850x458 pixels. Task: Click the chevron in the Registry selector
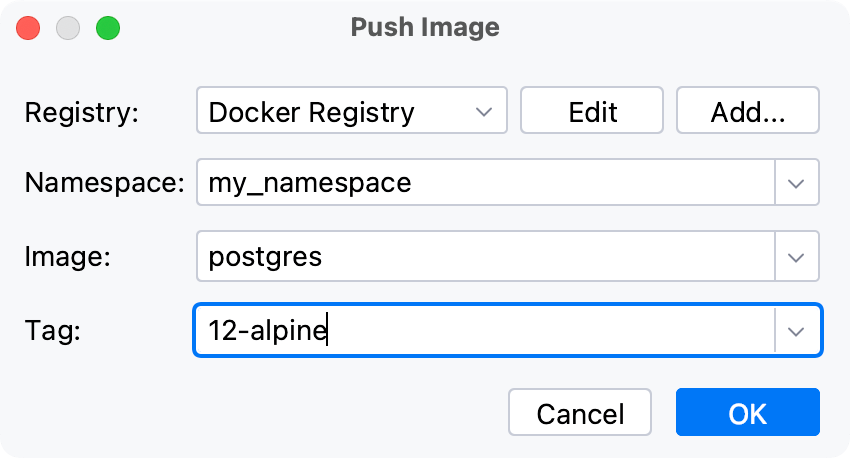pos(484,111)
